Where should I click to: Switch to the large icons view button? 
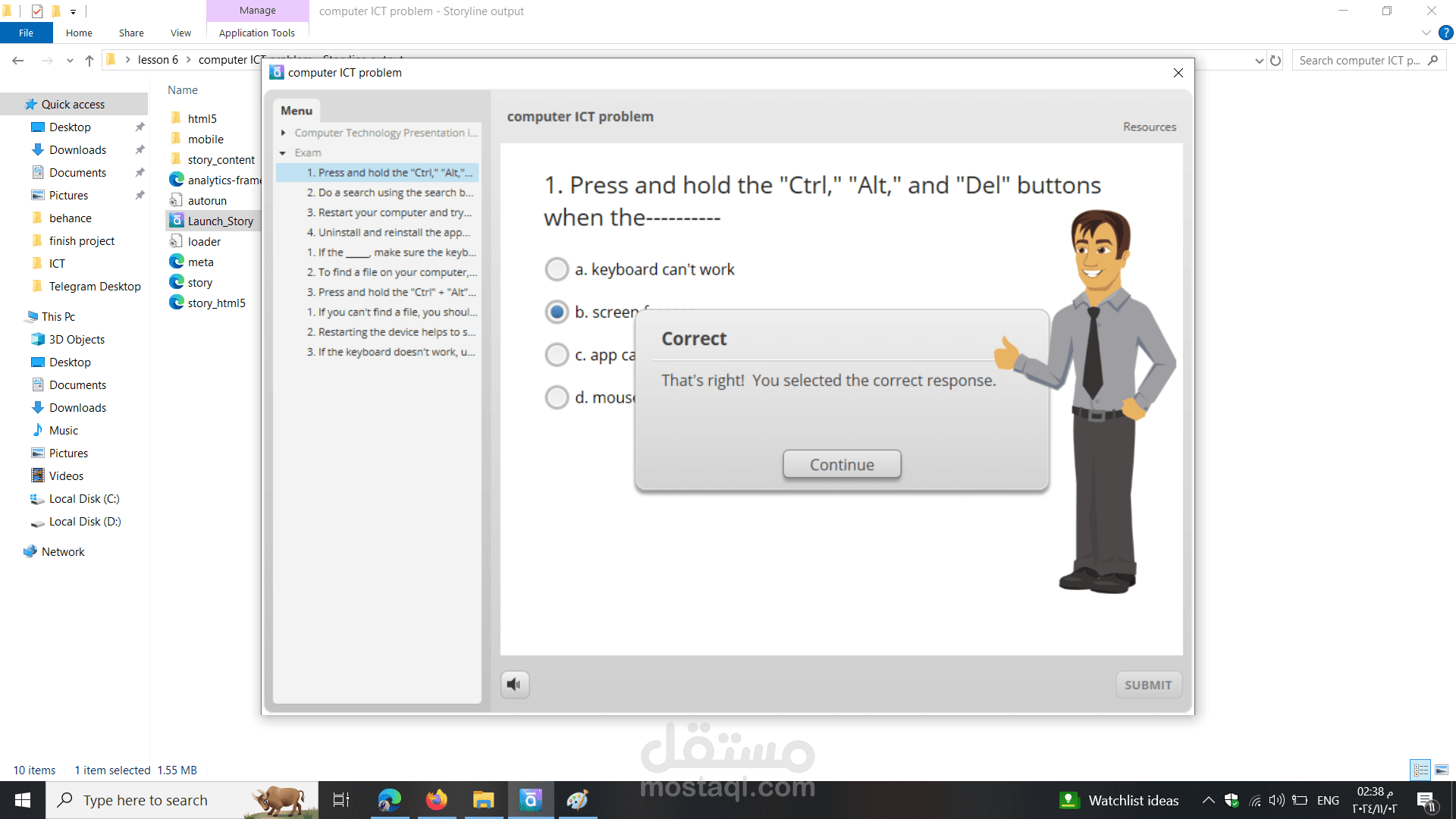(1441, 770)
